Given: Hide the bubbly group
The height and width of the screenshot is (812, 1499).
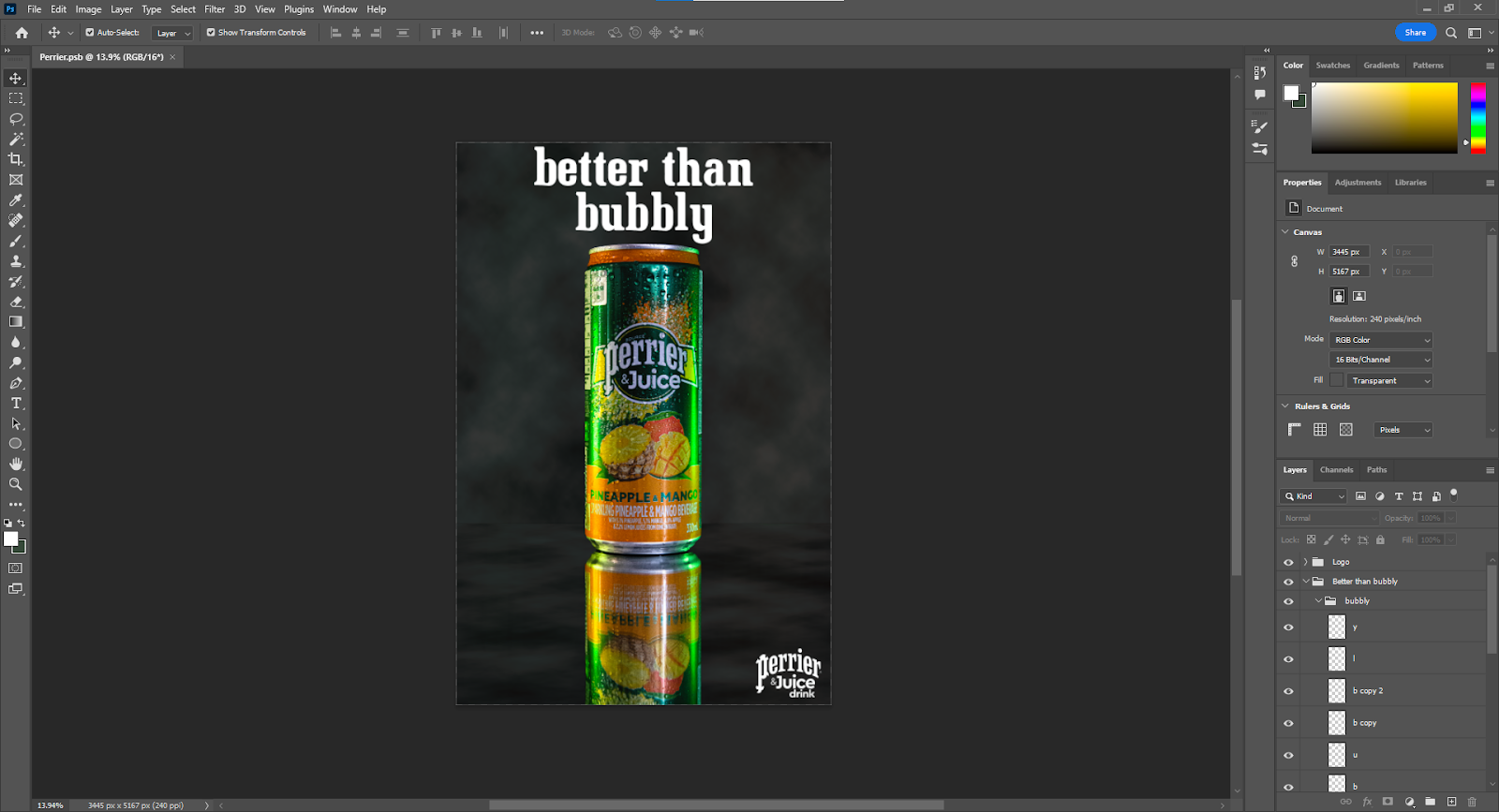Looking at the screenshot, I should 1288,601.
